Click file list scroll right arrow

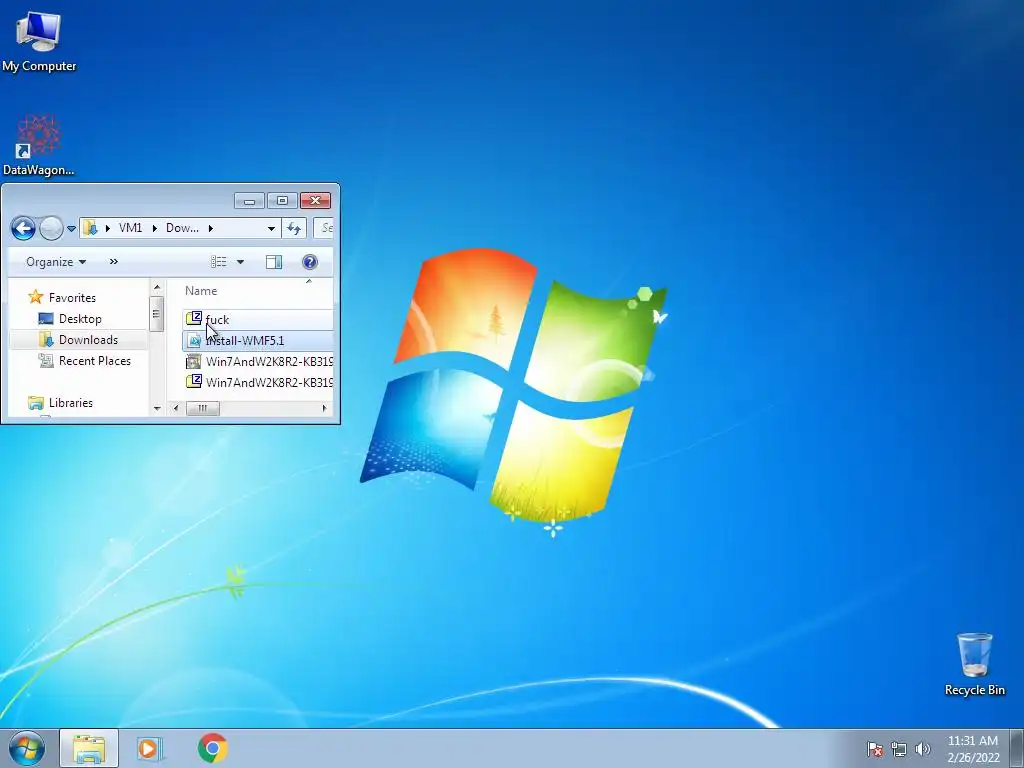coord(325,408)
